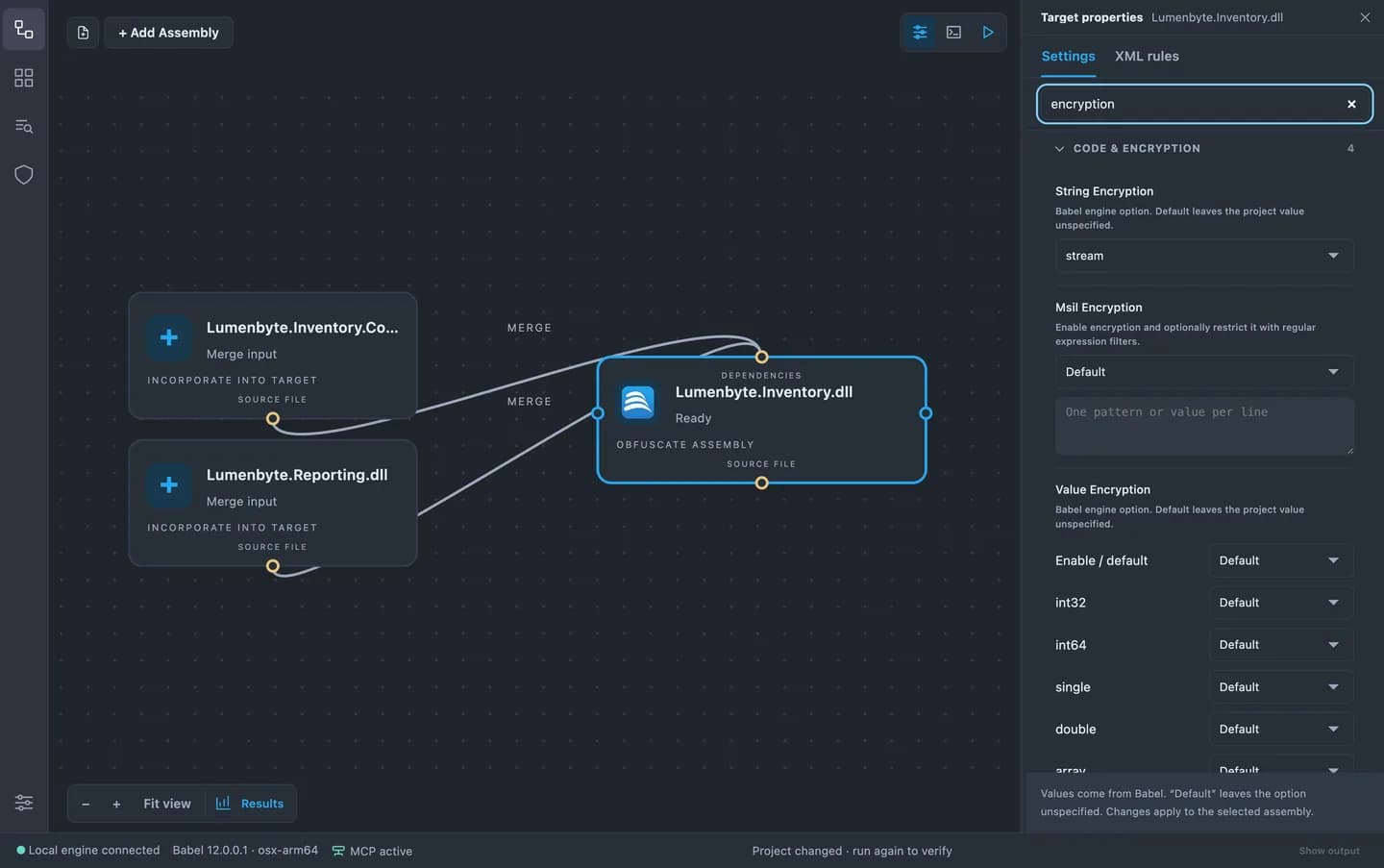Click the Source File port below Lumenbyte.Inventory.dll
The image size is (1384, 868).
[761, 483]
